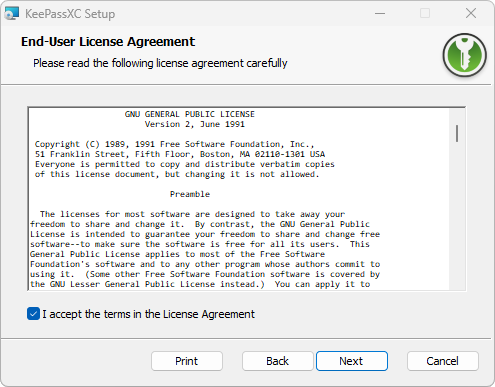Click the Preamble heading in the license
Image resolution: width=495 pixels, height=387 pixels.
point(190,194)
